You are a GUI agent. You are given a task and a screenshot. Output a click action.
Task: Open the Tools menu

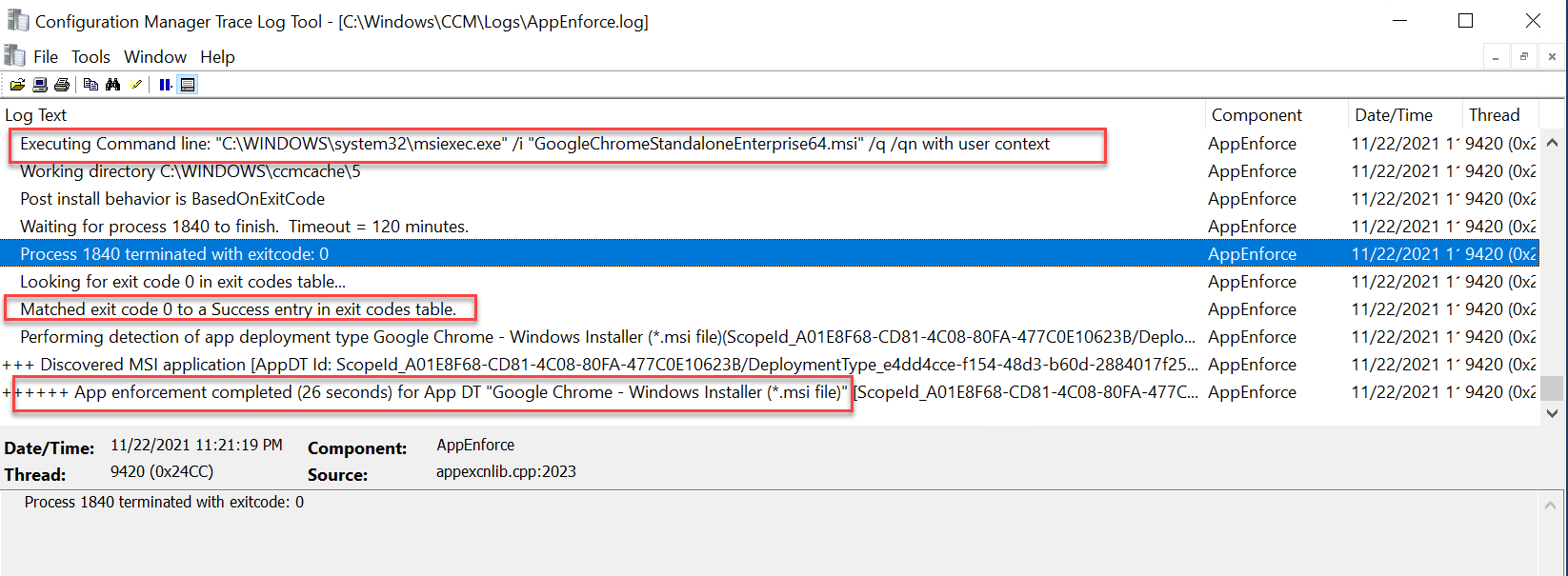pyautogui.click(x=90, y=57)
